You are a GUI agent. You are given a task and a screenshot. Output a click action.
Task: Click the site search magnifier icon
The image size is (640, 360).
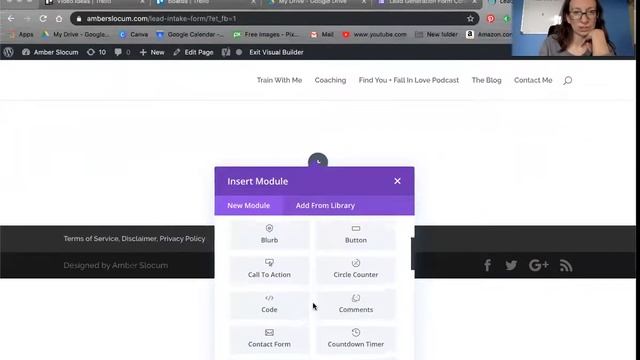[568, 80]
